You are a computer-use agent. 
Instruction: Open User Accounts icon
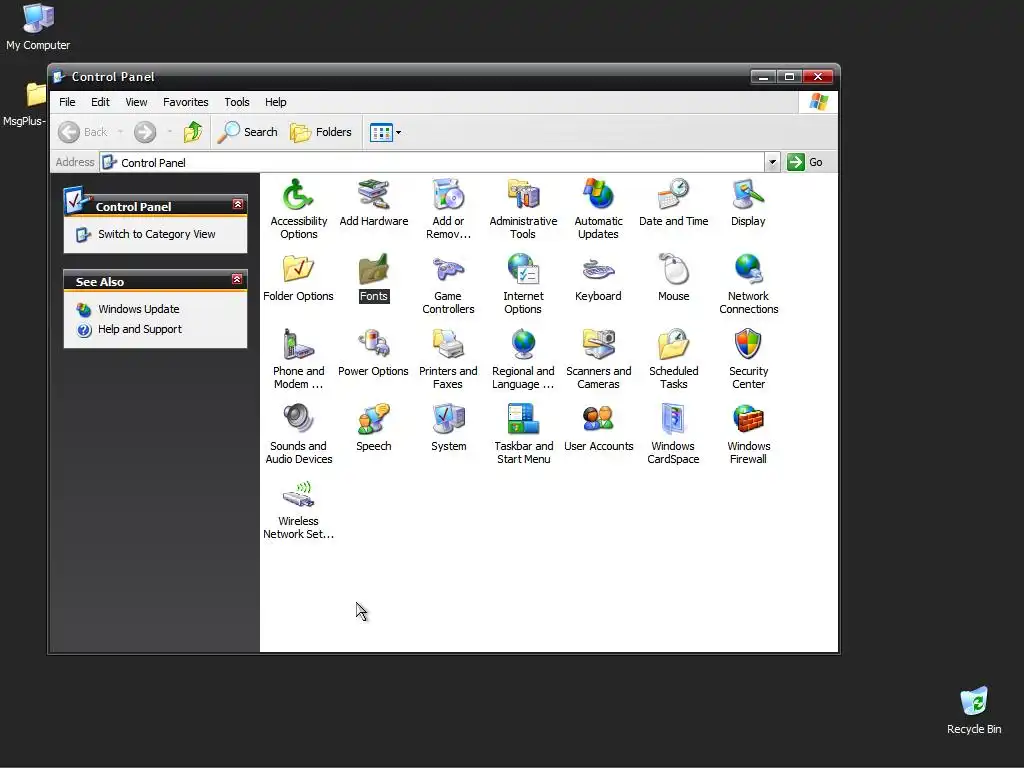pos(598,420)
